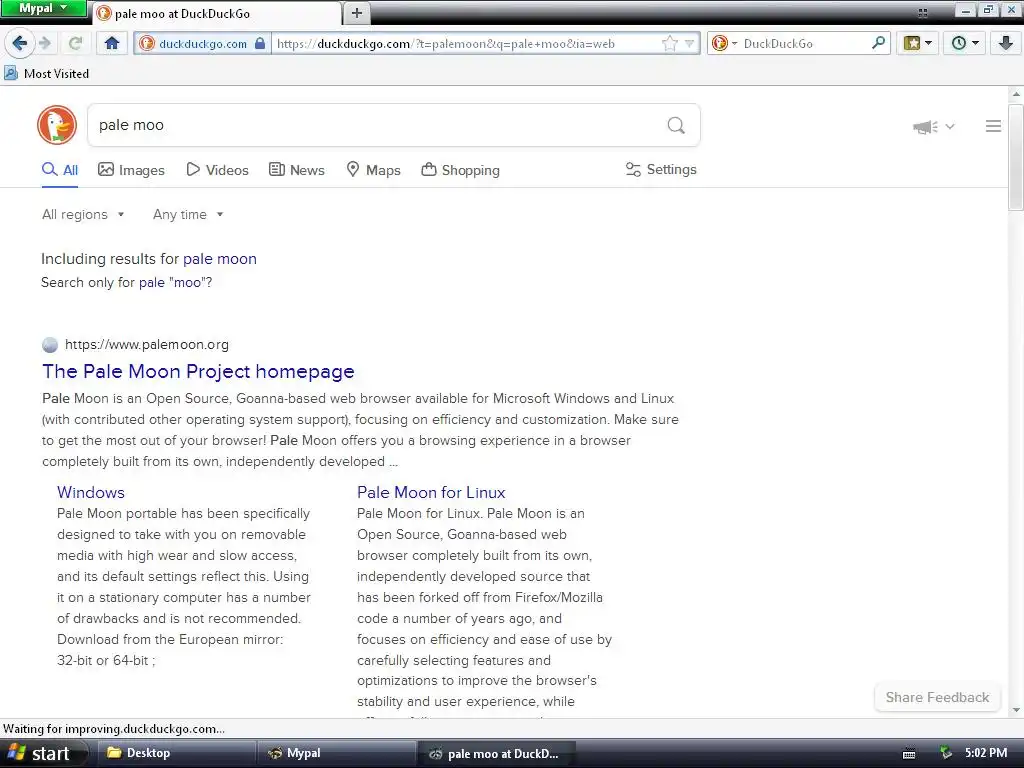Open the tab groups grid icon
Image resolution: width=1024 pixels, height=768 pixels.
pyautogui.click(x=923, y=12)
